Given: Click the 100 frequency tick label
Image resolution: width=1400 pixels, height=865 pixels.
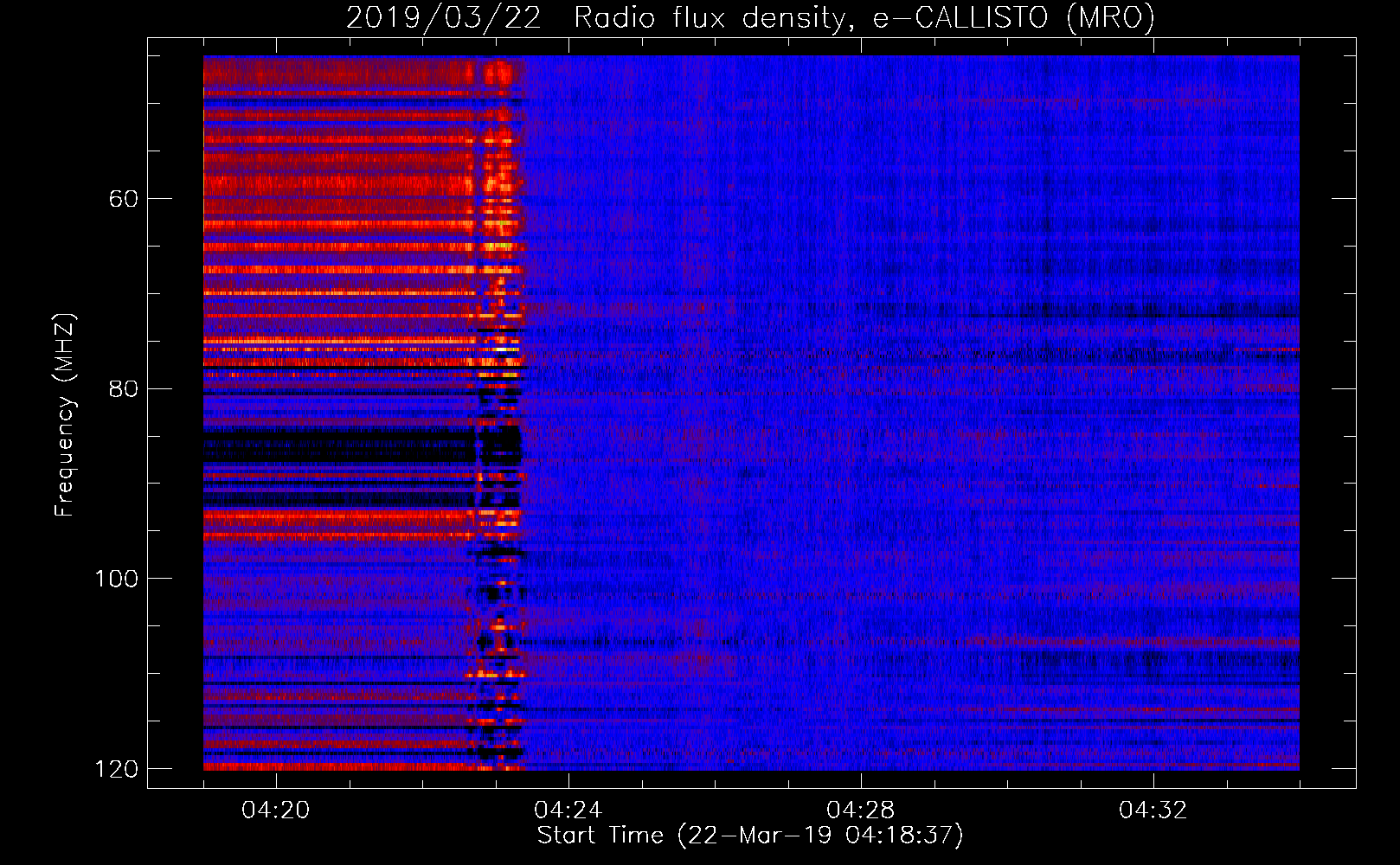Looking at the screenshot, I should [116, 579].
